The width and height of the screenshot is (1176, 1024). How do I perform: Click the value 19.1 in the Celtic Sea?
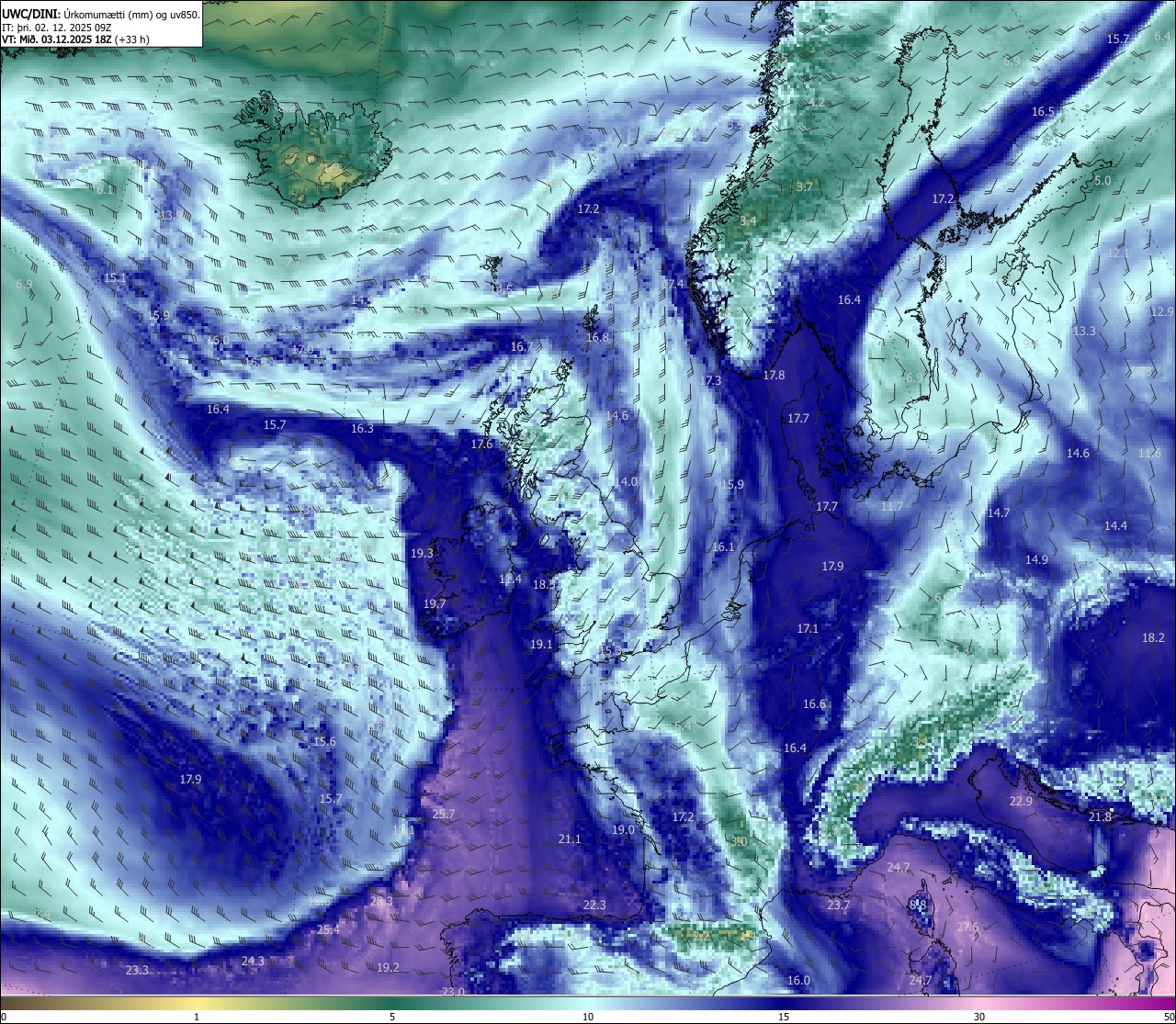541,644
